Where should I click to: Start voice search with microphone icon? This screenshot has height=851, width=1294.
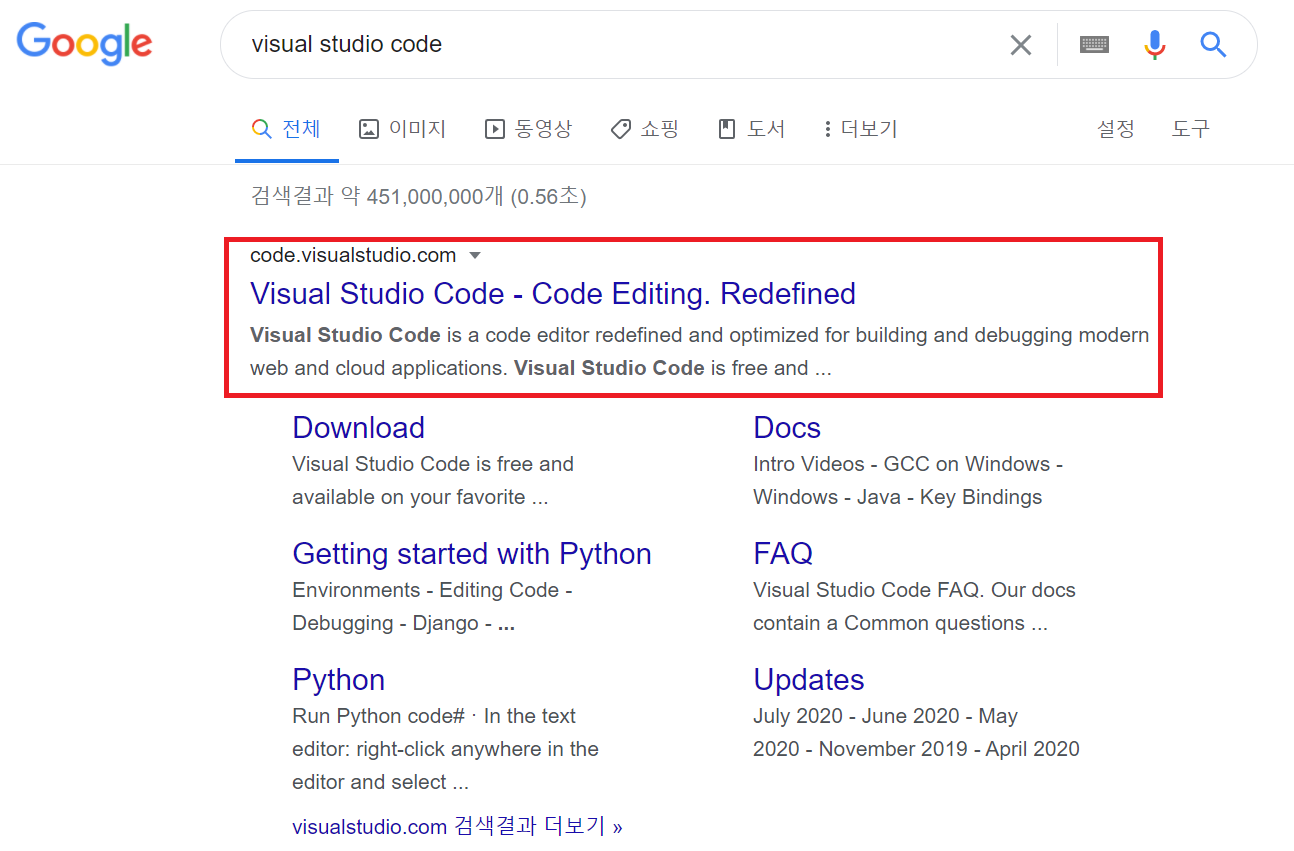[x=1155, y=45]
